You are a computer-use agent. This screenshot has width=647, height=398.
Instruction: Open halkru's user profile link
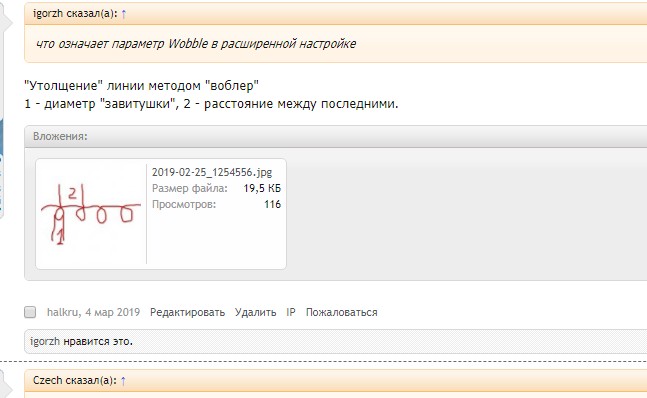pyautogui.click(x=63, y=312)
